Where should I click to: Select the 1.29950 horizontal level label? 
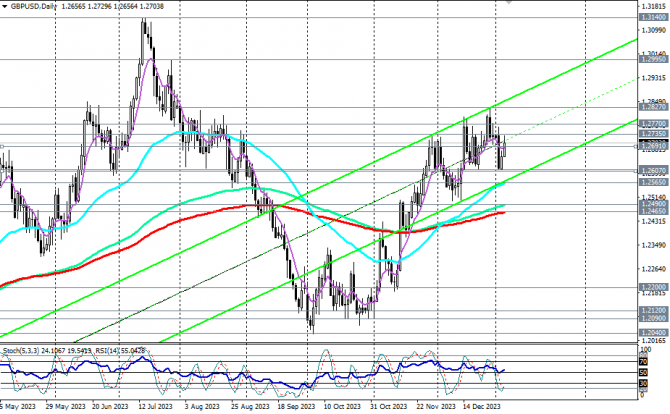653,59
